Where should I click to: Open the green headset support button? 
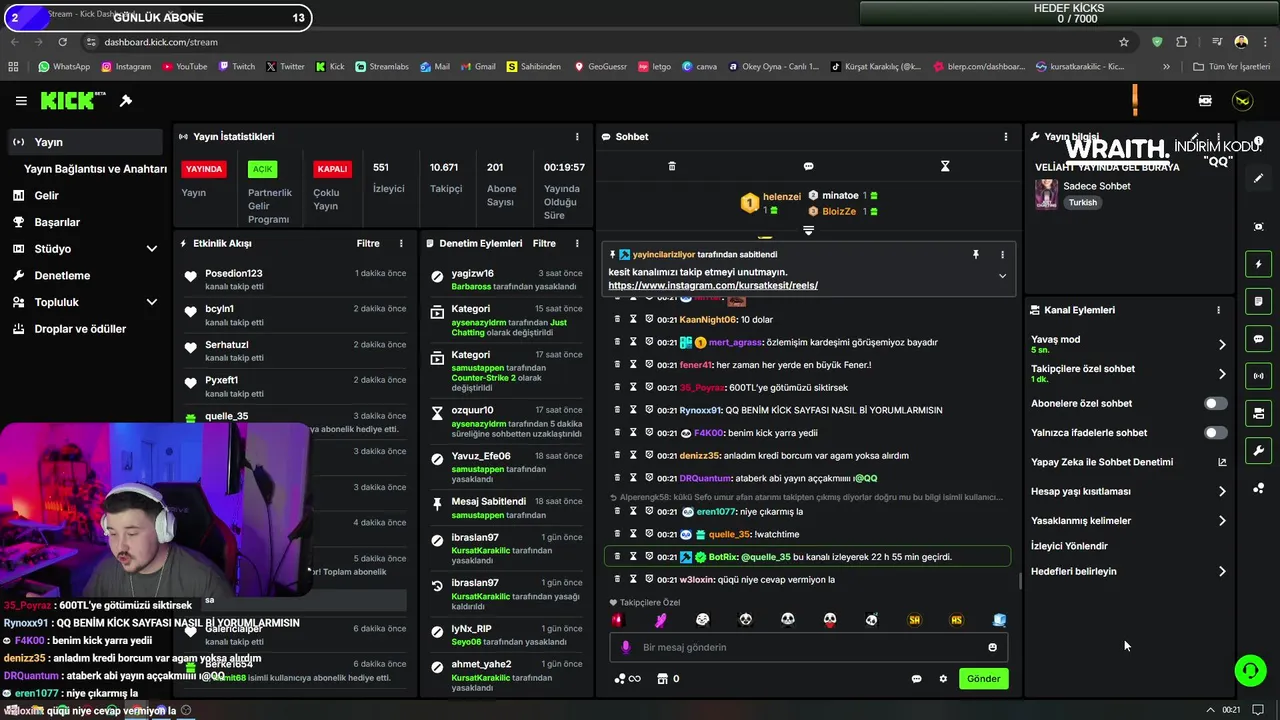pyautogui.click(x=1250, y=671)
